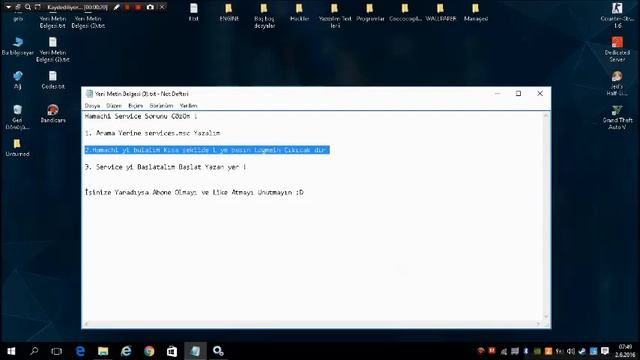Click the gear-magnifier app on taskbar
The height and width of the screenshot is (360, 640).
[x=218, y=351]
